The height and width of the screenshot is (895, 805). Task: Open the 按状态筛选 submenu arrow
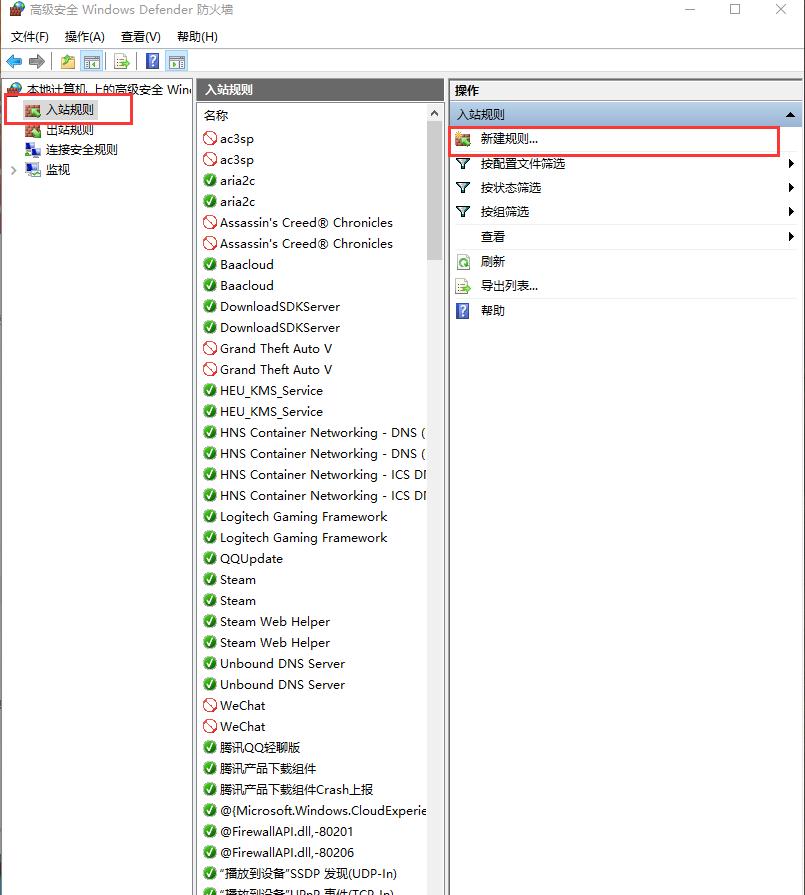[791, 188]
